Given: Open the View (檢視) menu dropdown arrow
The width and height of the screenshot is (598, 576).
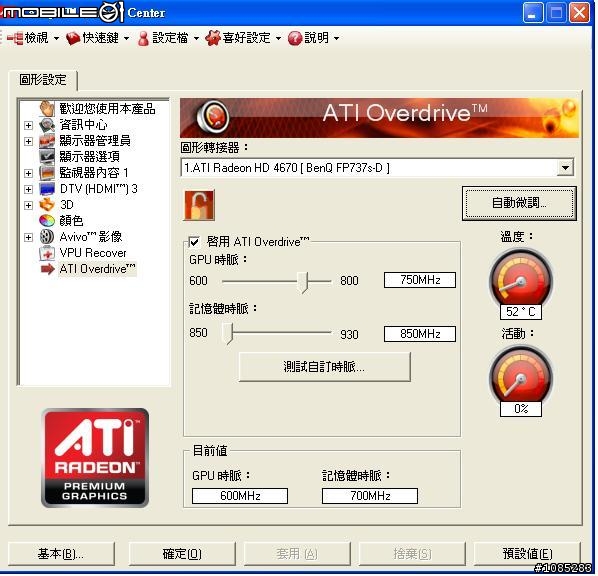Looking at the screenshot, I should point(56,38).
